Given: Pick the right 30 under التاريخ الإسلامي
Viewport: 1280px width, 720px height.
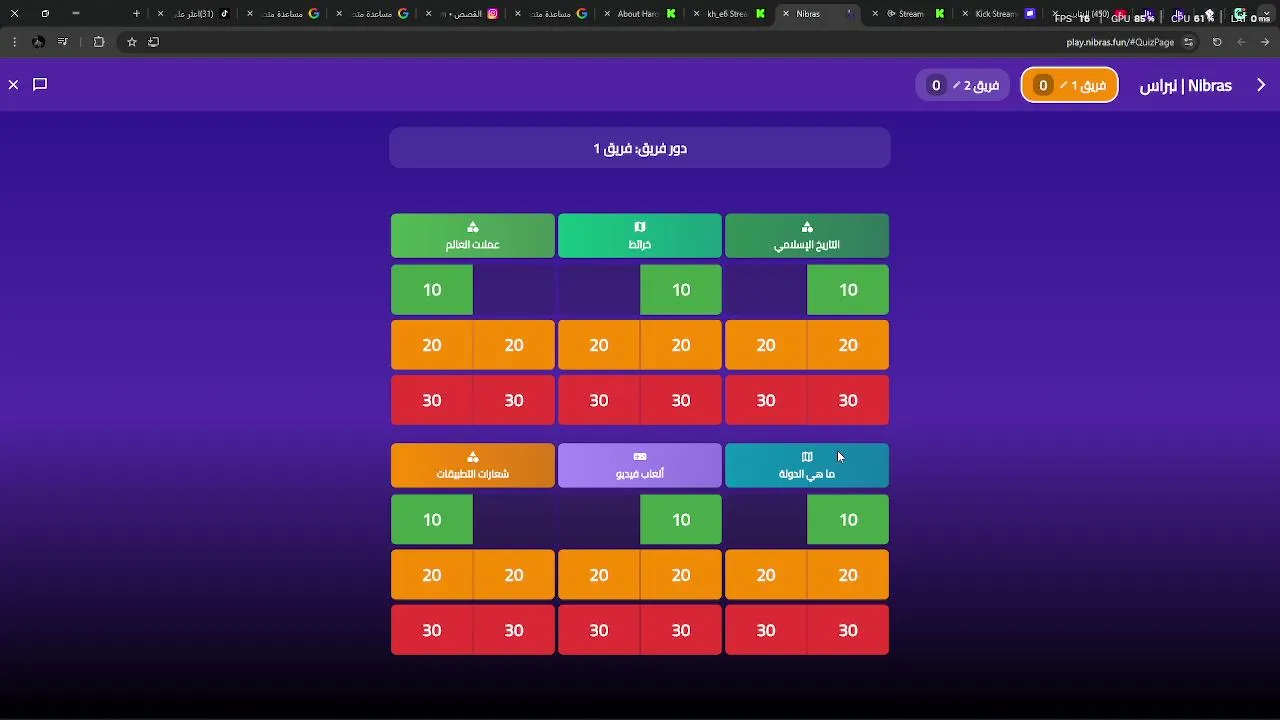Looking at the screenshot, I should coord(848,400).
